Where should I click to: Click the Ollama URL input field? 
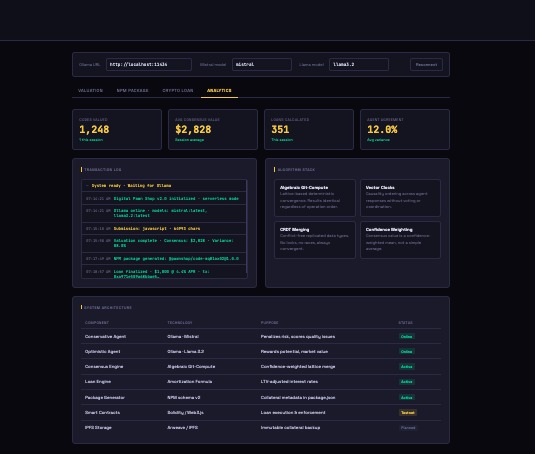click(149, 64)
